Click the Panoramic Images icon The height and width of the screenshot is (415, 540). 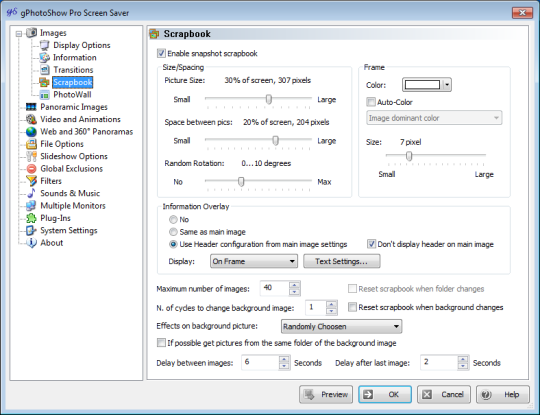(x=31, y=107)
